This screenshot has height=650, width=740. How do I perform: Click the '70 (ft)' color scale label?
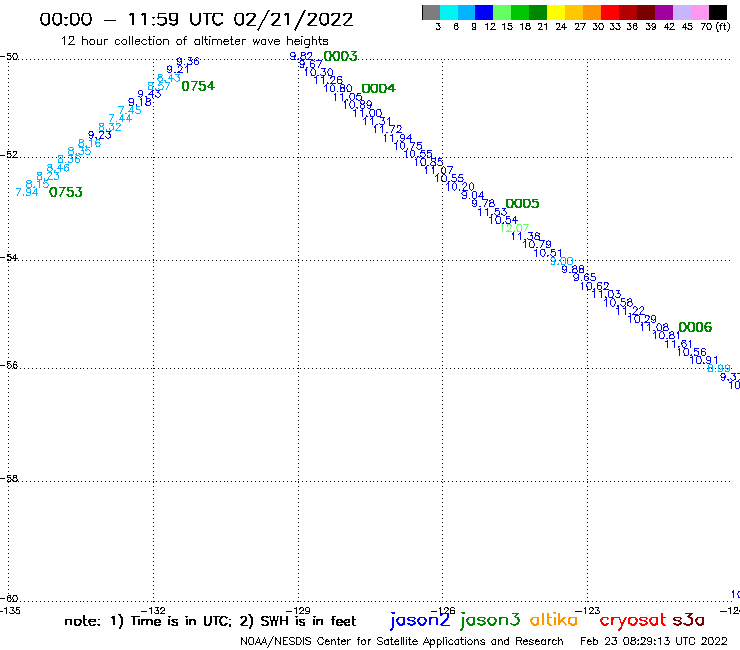coord(715,27)
